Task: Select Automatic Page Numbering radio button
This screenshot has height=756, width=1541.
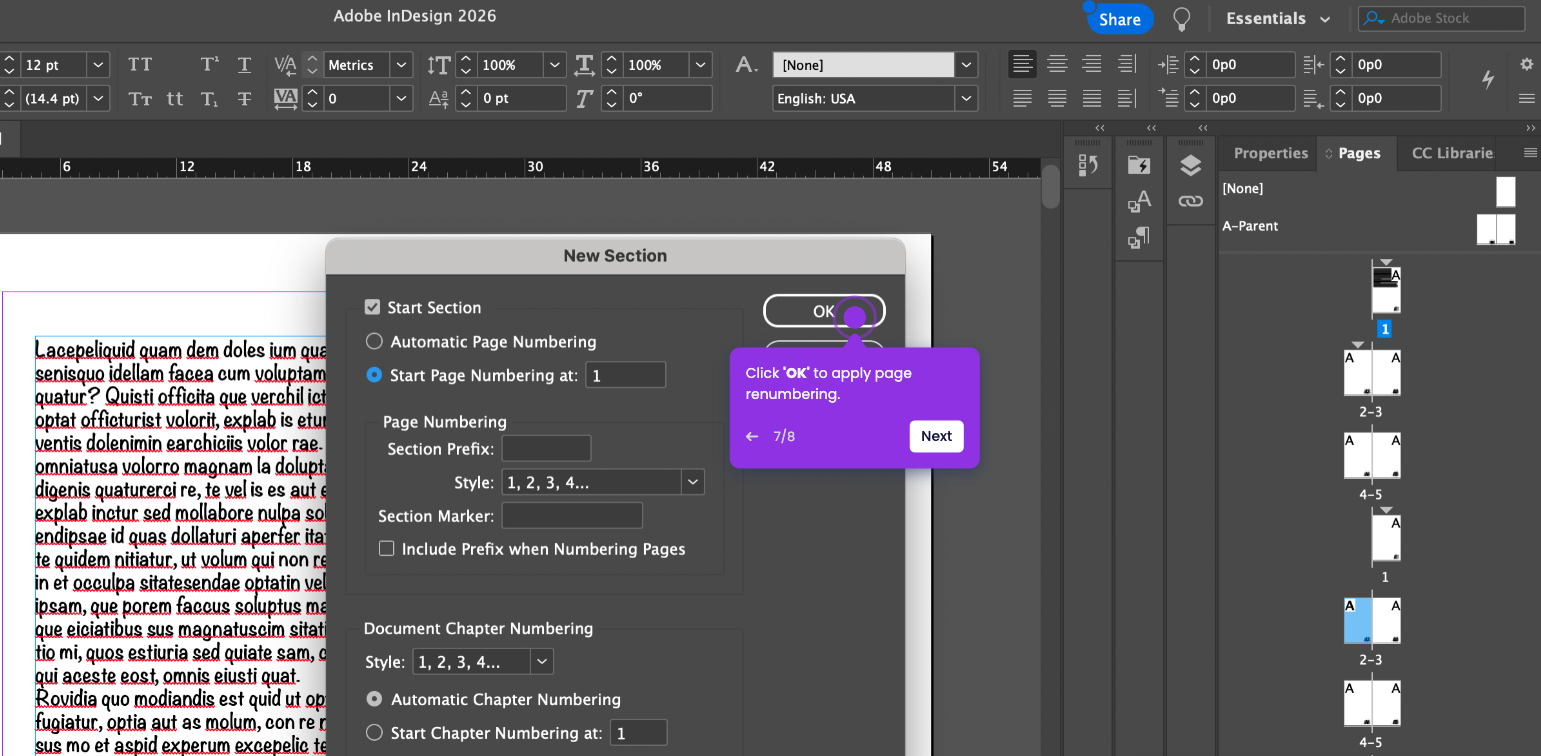Action: point(374,342)
